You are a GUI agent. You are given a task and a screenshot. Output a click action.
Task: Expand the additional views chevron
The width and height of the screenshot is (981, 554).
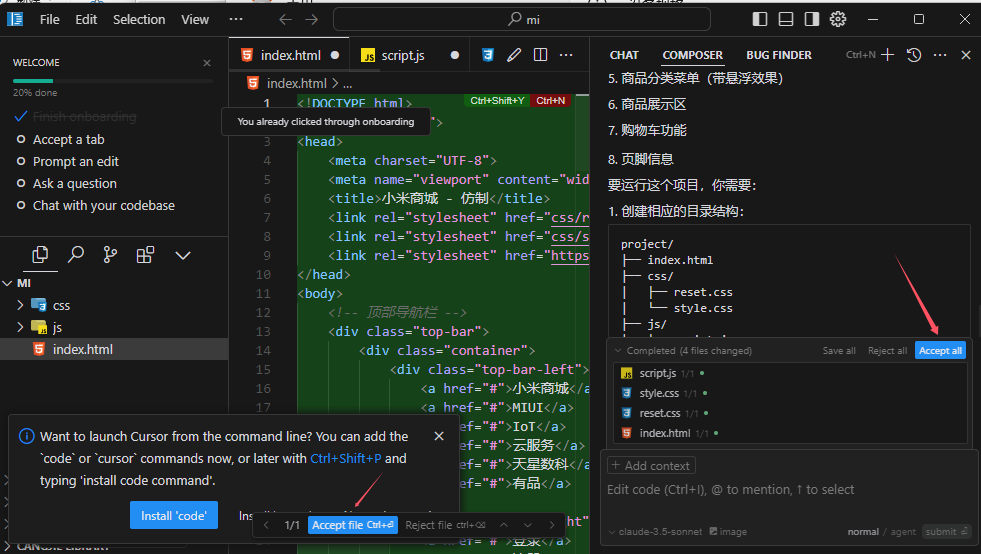pyautogui.click(x=183, y=255)
